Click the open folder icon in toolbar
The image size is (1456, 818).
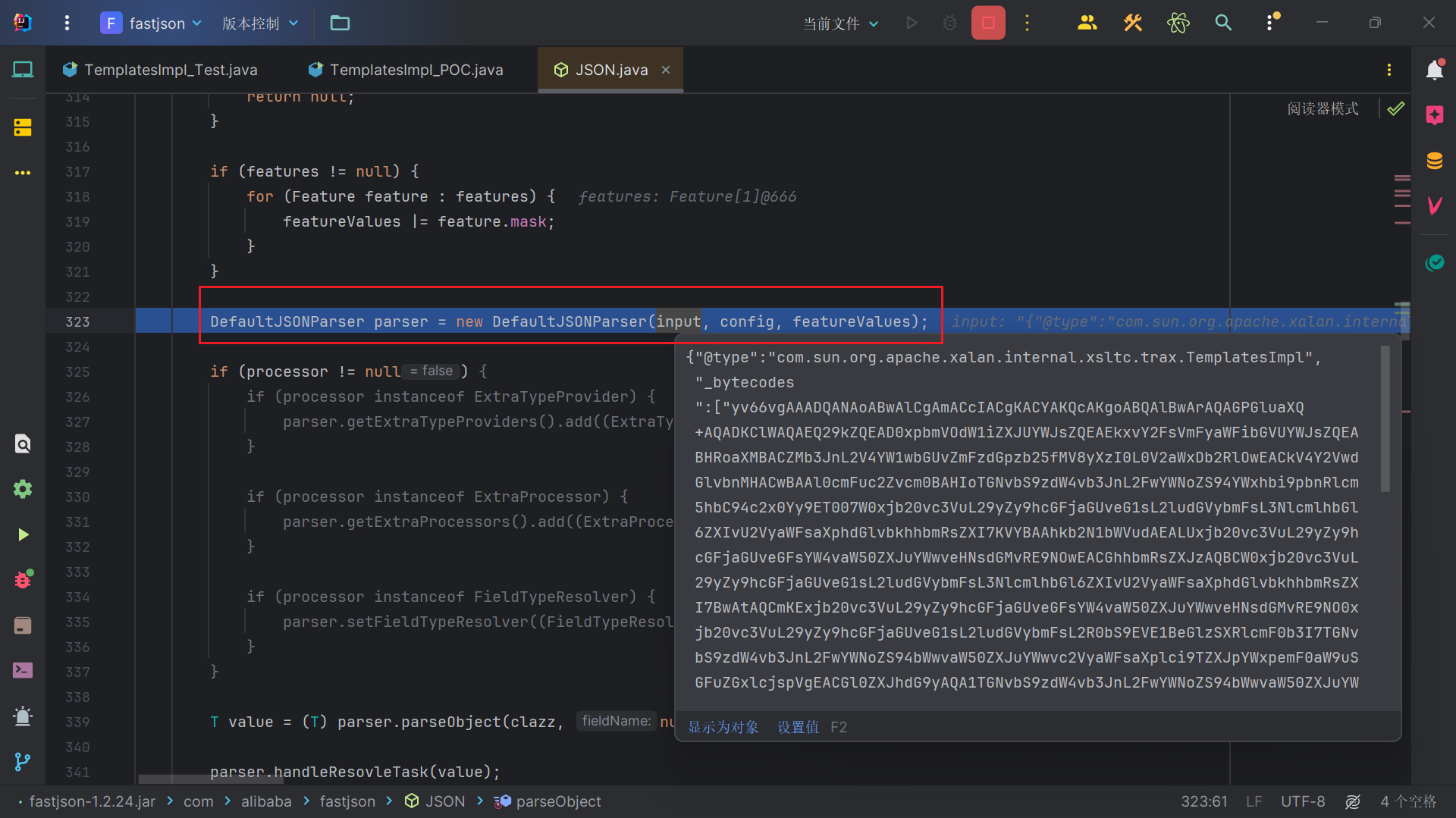[340, 23]
